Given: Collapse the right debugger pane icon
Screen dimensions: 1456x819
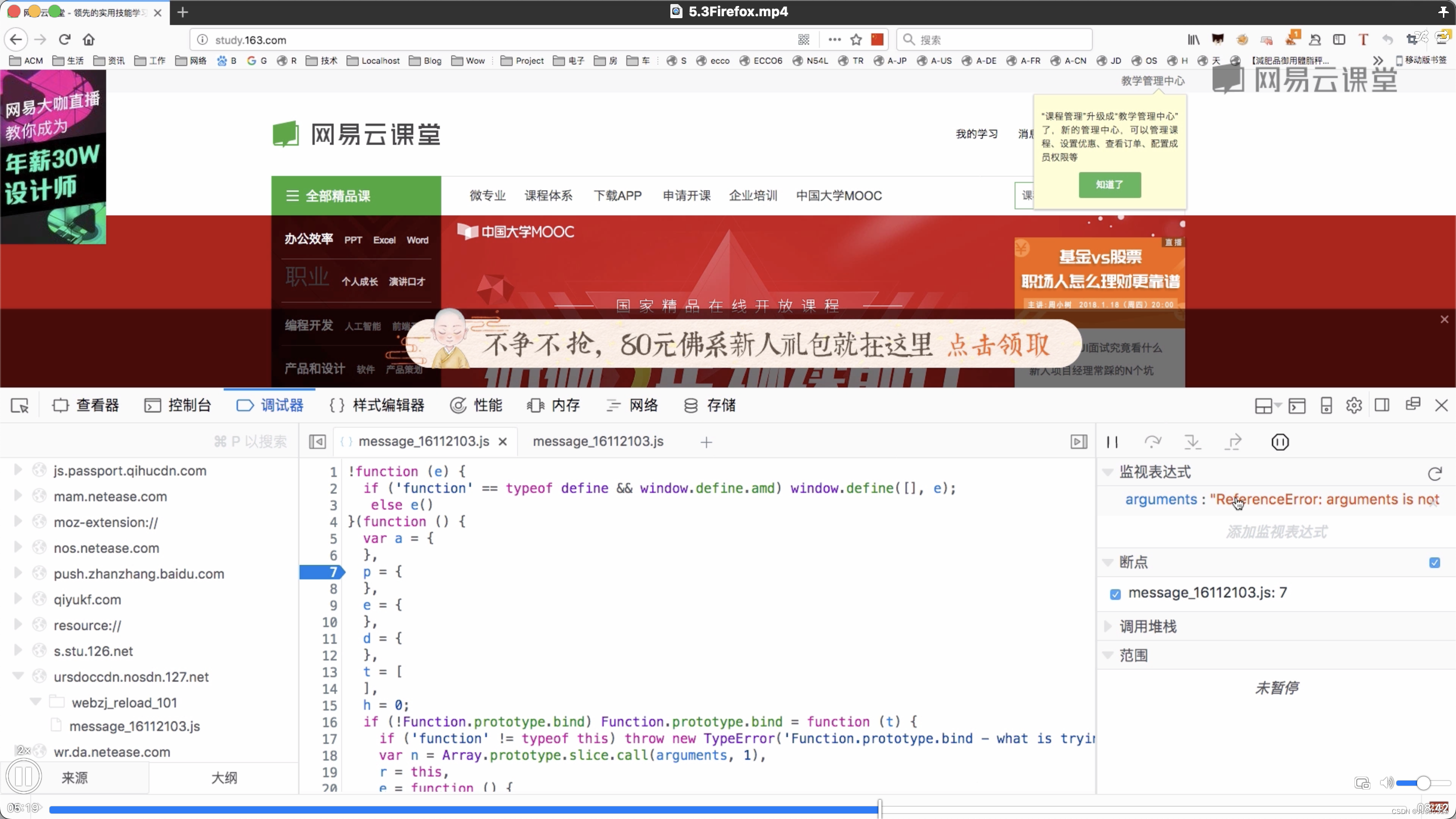Looking at the screenshot, I should pyautogui.click(x=1078, y=441).
